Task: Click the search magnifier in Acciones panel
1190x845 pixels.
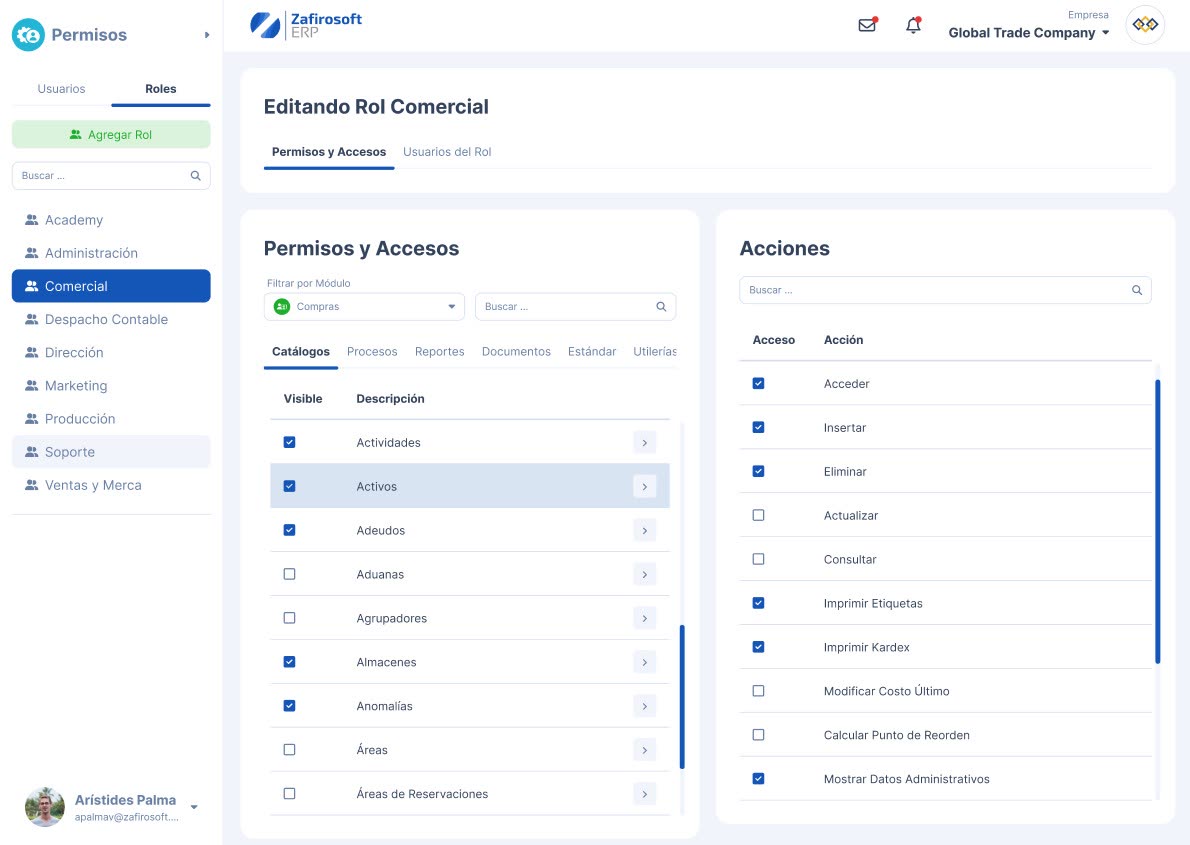Action: click(x=1137, y=290)
